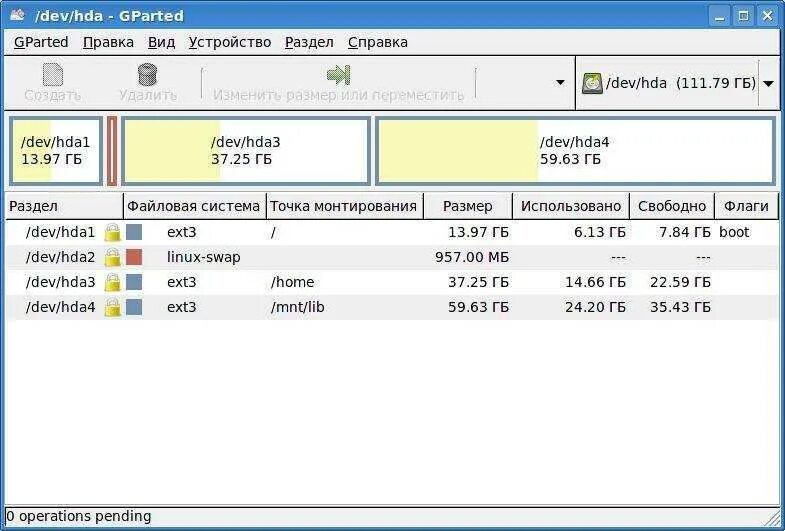Sort by the Раздел column header

coord(64,206)
